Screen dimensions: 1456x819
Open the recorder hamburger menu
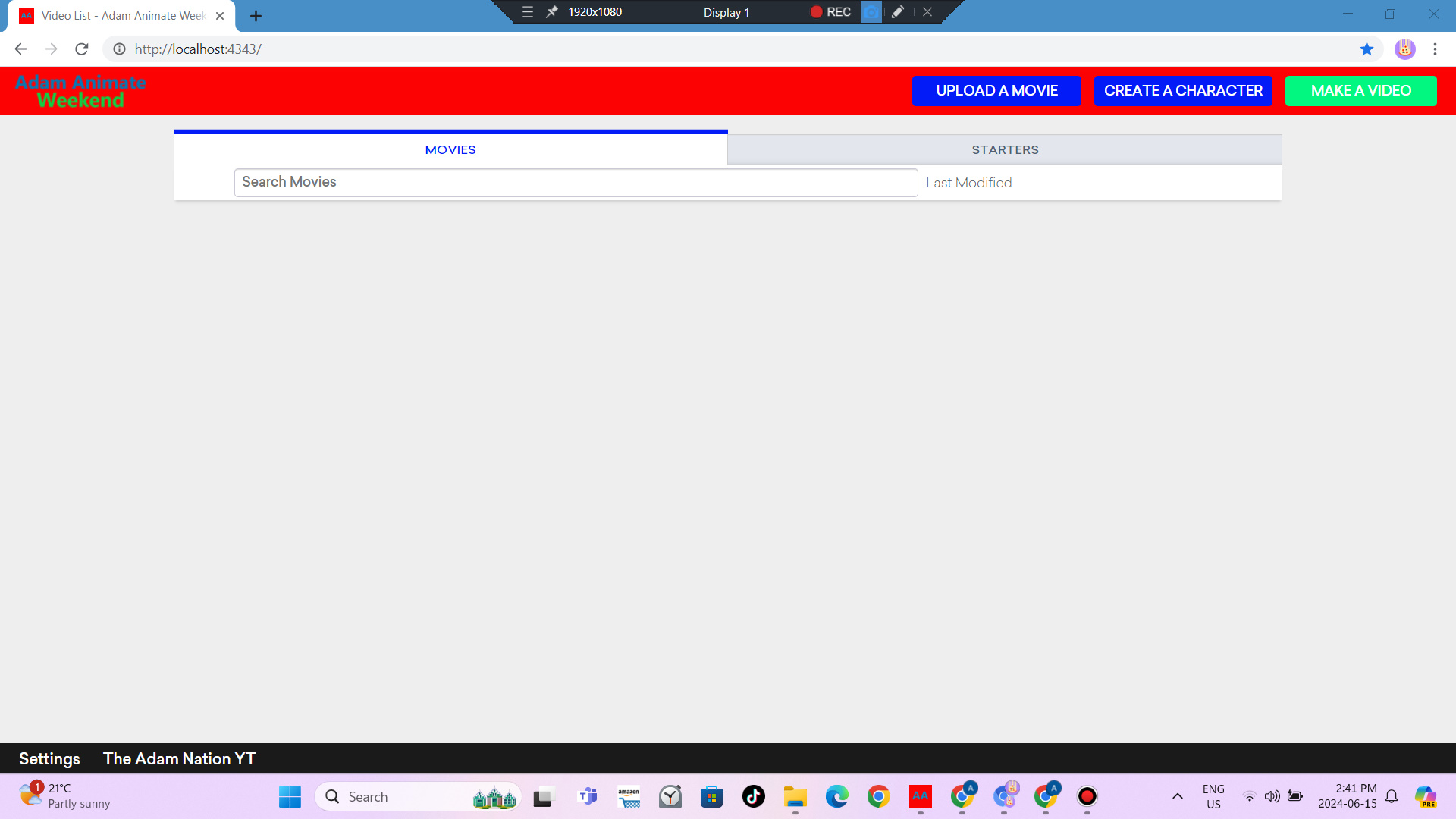coord(528,12)
